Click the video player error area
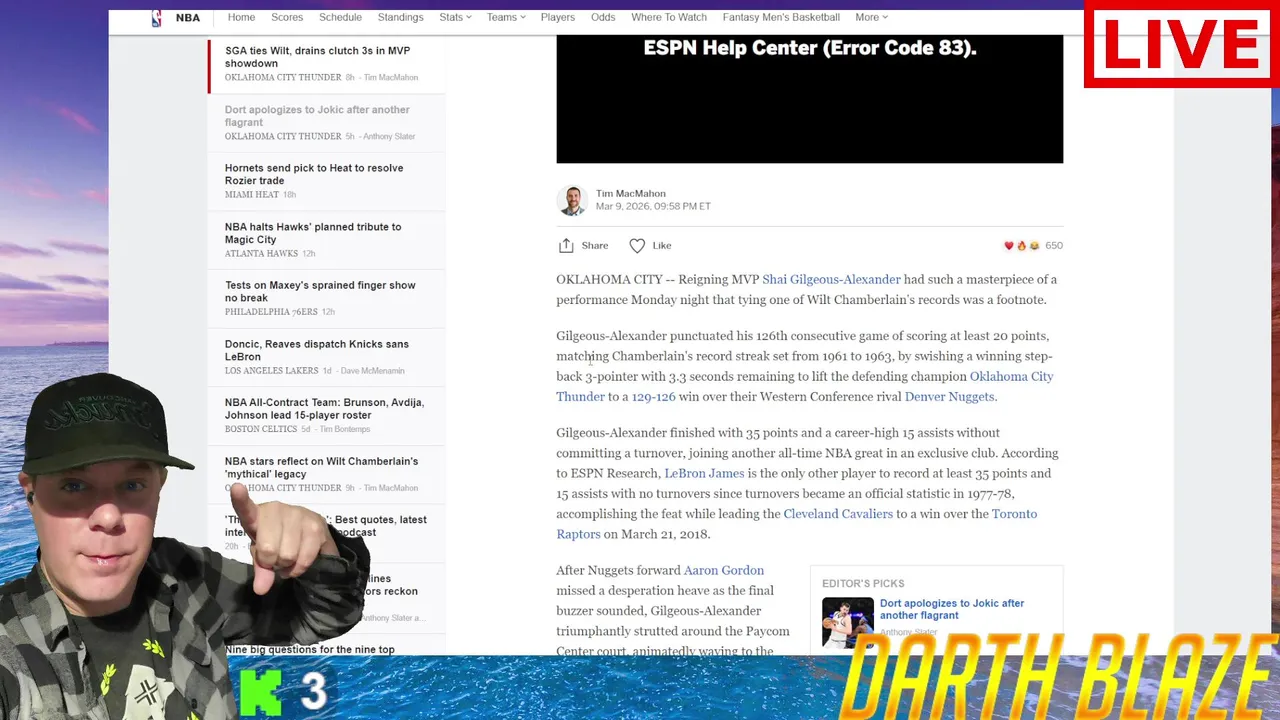This screenshot has height=720, width=1280. (809, 98)
